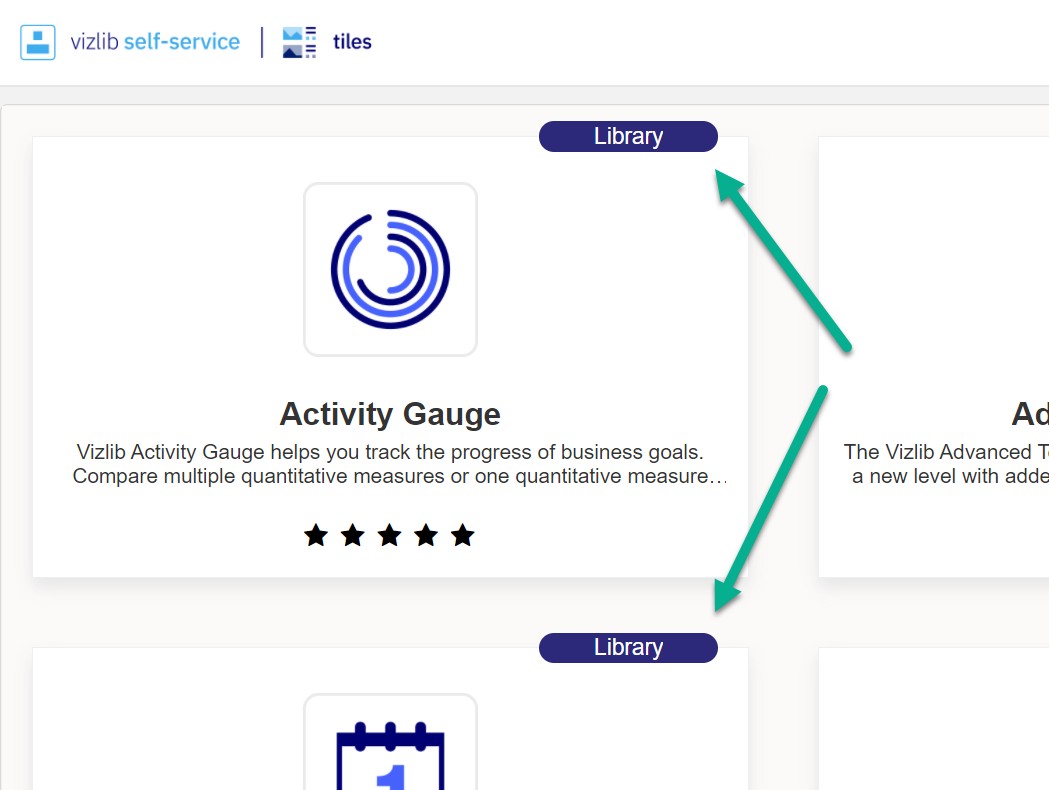1049x790 pixels.
Task: Open the Activity Gauge circular icon thumbnail
Action: tap(391, 270)
